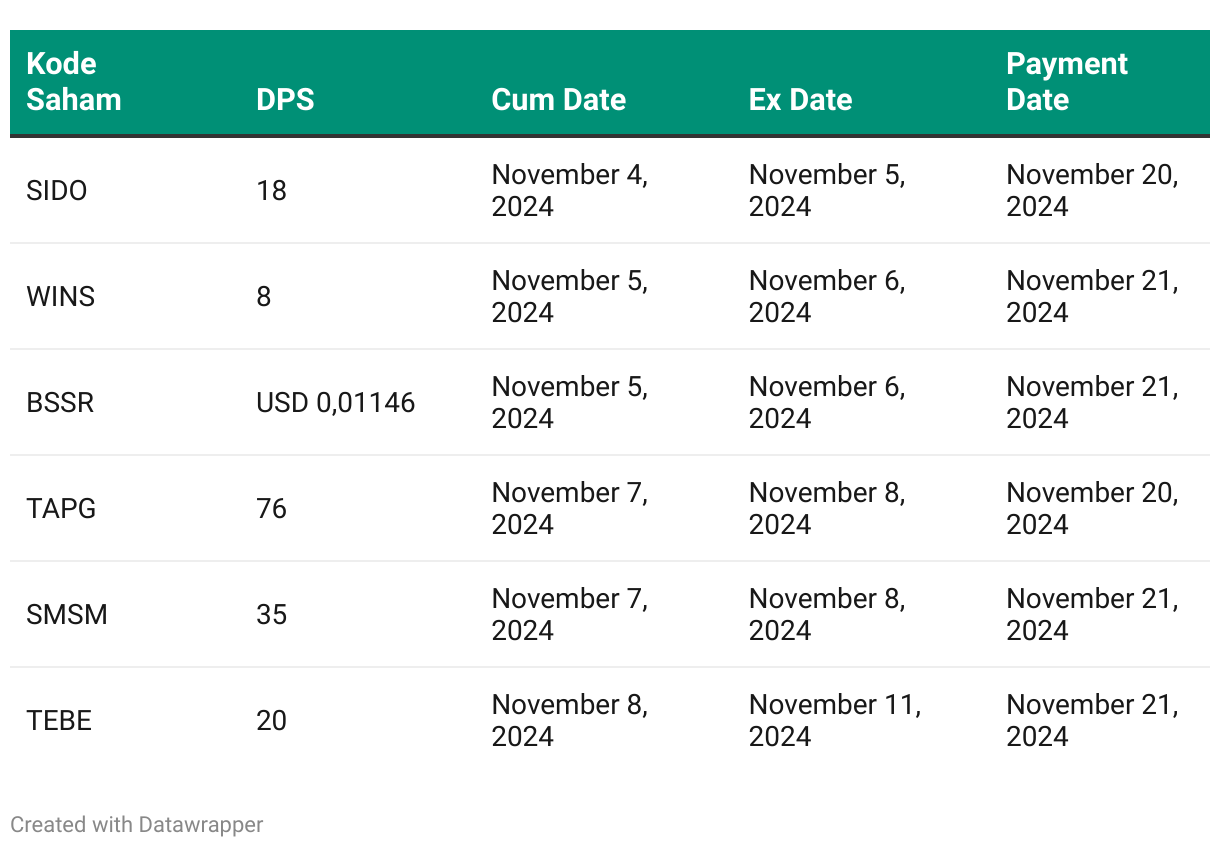Click the Cum Date column header
This screenshot has width=1220, height=848.
[x=558, y=100]
